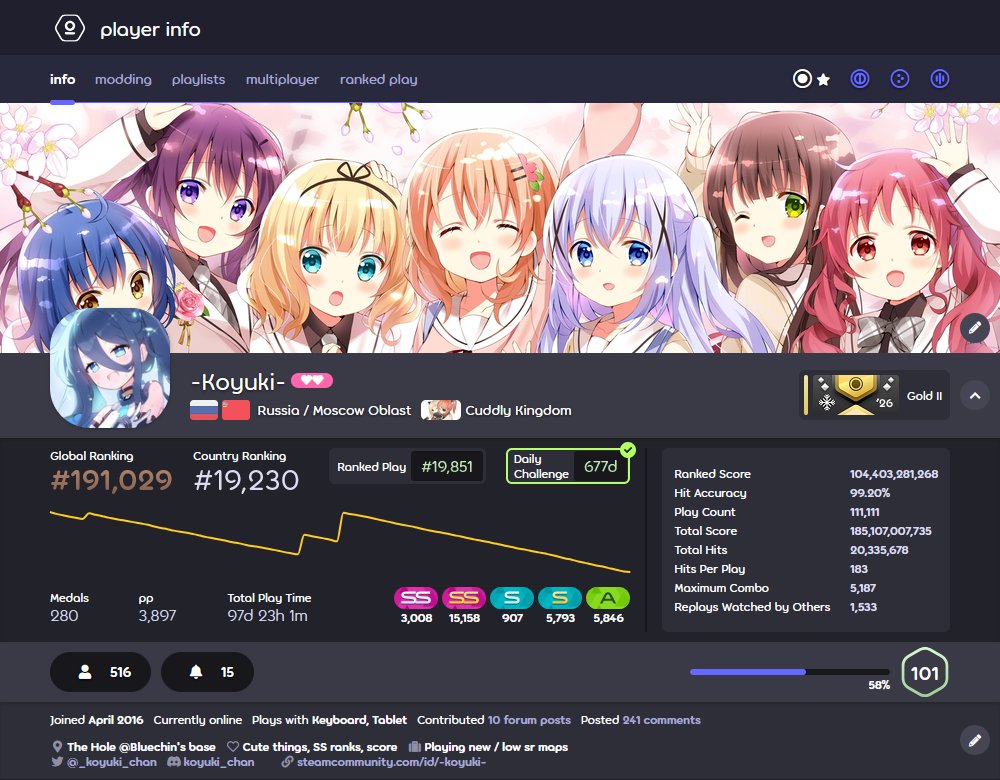Open the 10 forum posts link
The width and height of the screenshot is (1000, 780).
(529, 719)
